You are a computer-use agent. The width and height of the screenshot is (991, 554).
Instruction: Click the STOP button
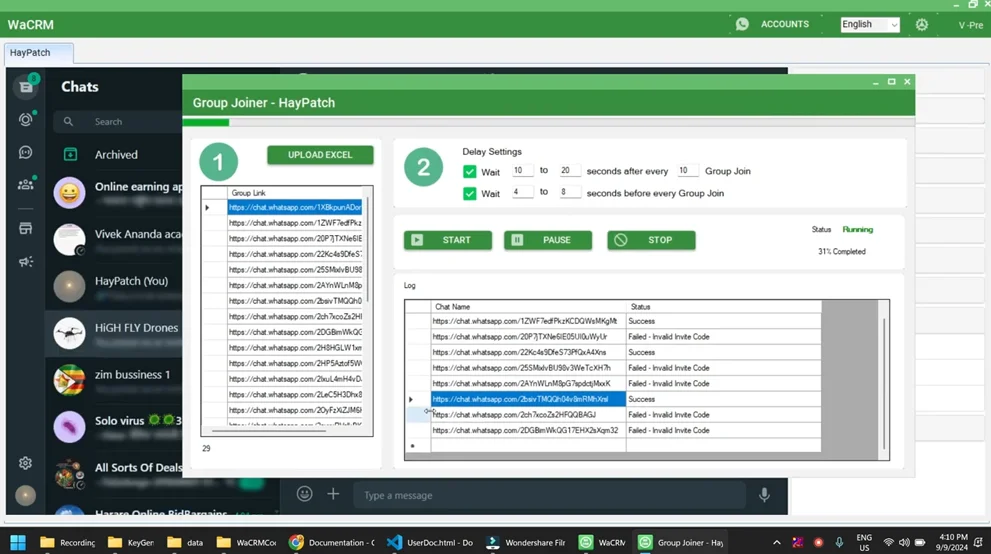pyautogui.click(x=652, y=240)
